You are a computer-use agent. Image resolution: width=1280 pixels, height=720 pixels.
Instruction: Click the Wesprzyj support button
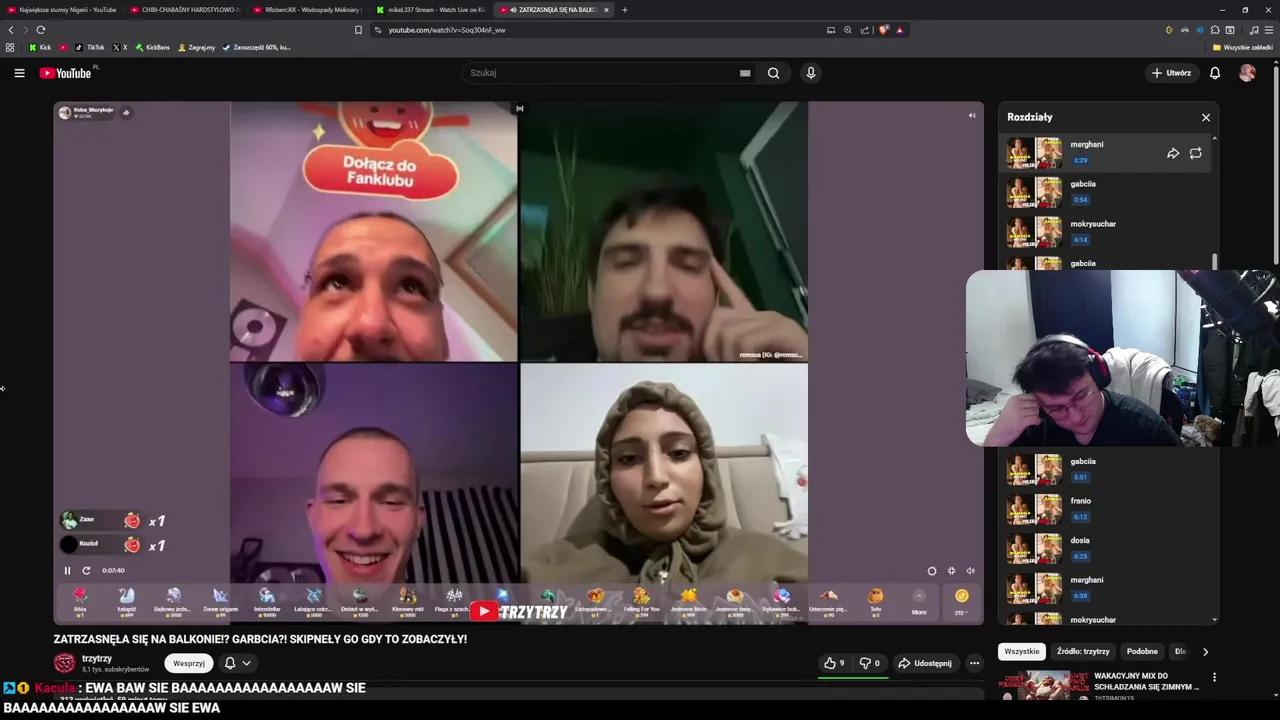pos(189,663)
